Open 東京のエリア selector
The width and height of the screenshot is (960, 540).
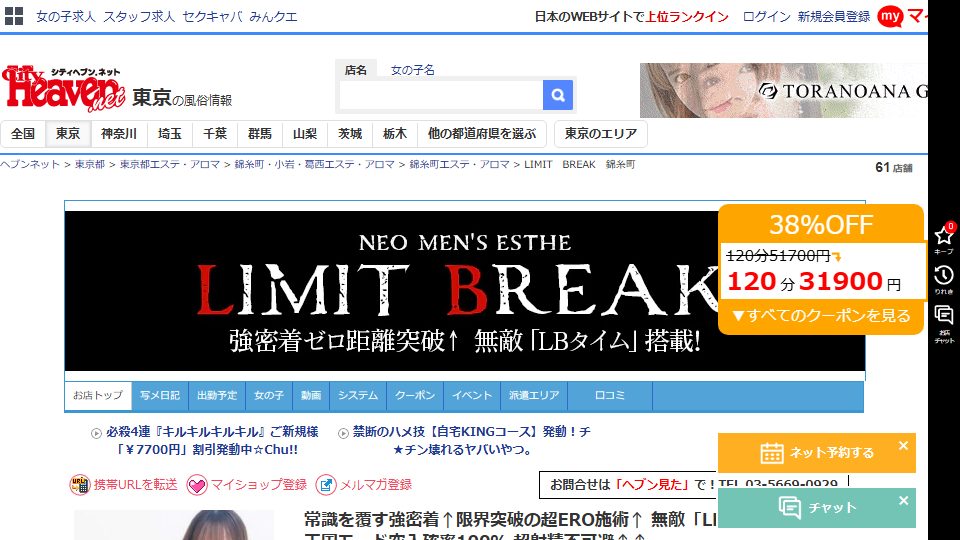tap(601, 133)
